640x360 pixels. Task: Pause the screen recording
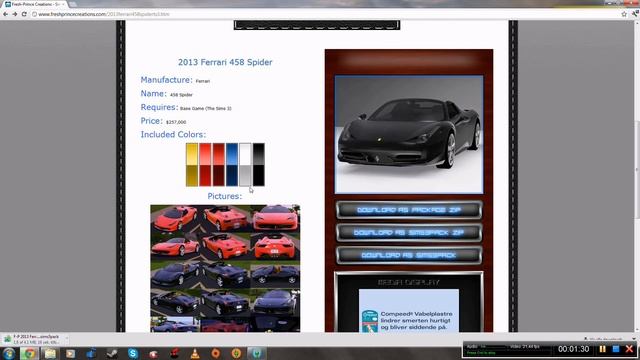(602, 349)
